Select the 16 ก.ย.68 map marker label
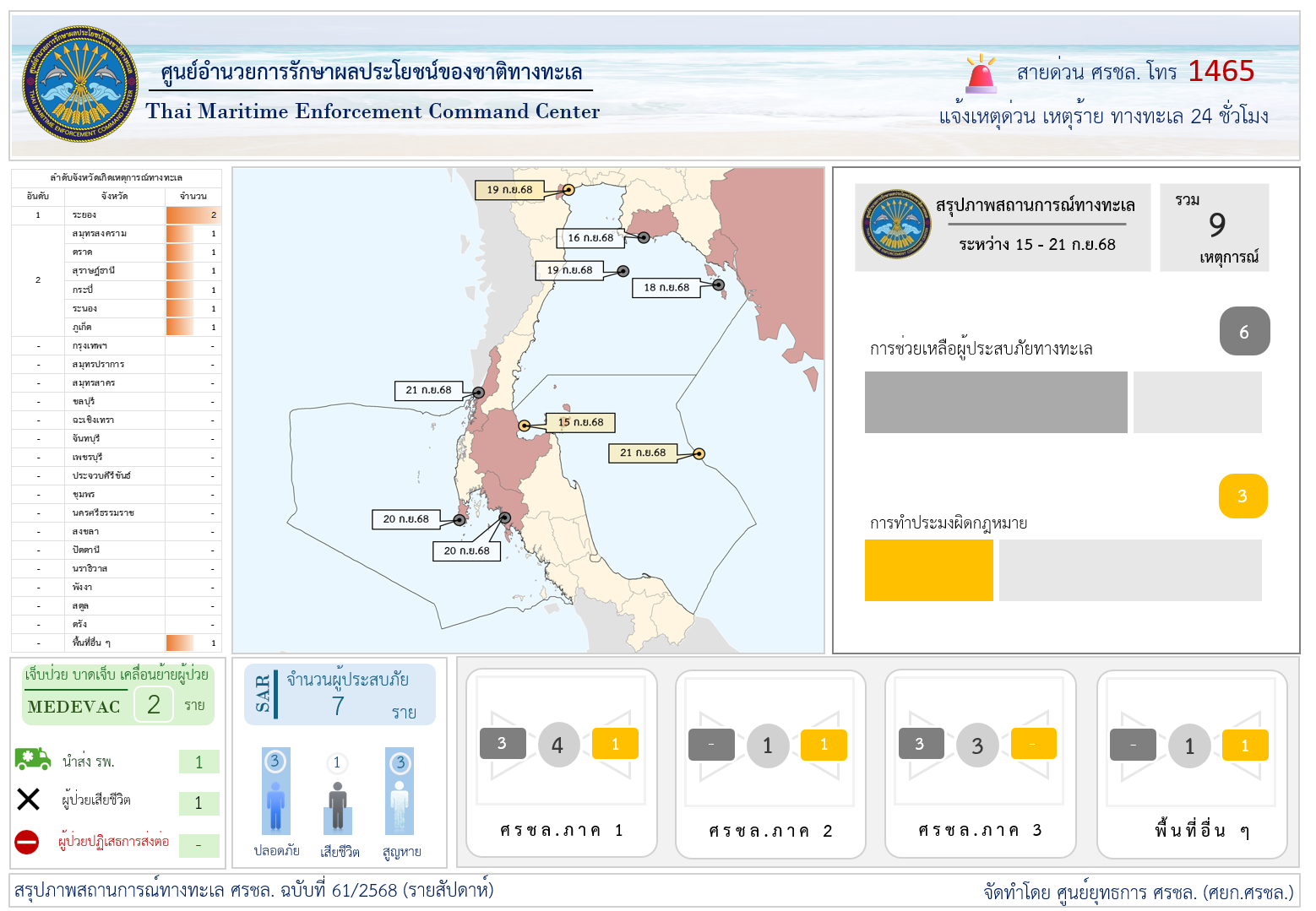The height and width of the screenshot is (911, 1316). [x=590, y=238]
